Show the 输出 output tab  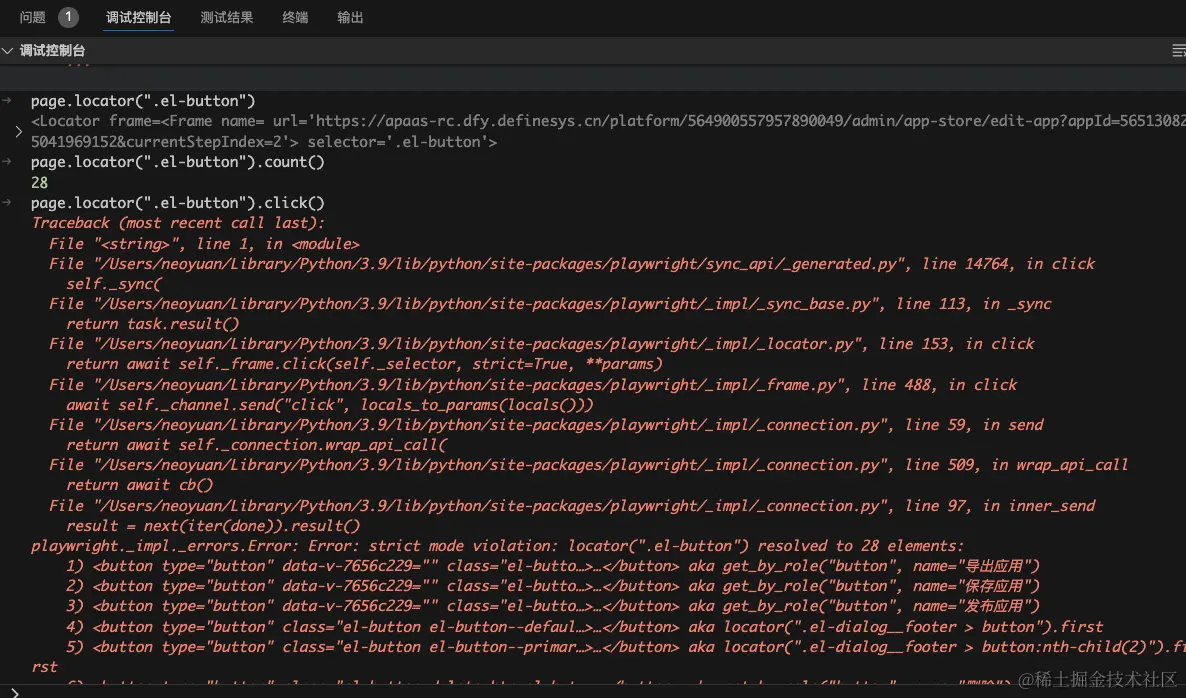click(350, 17)
